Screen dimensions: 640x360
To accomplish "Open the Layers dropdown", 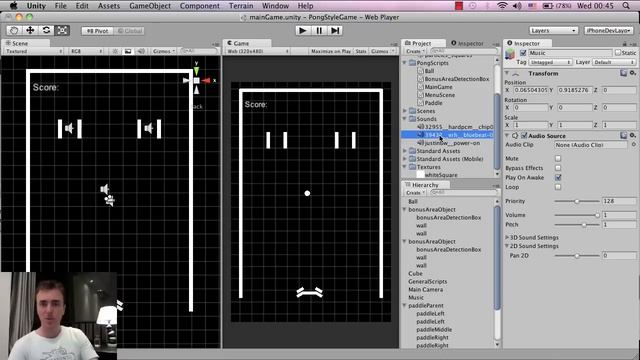I will (553, 31).
